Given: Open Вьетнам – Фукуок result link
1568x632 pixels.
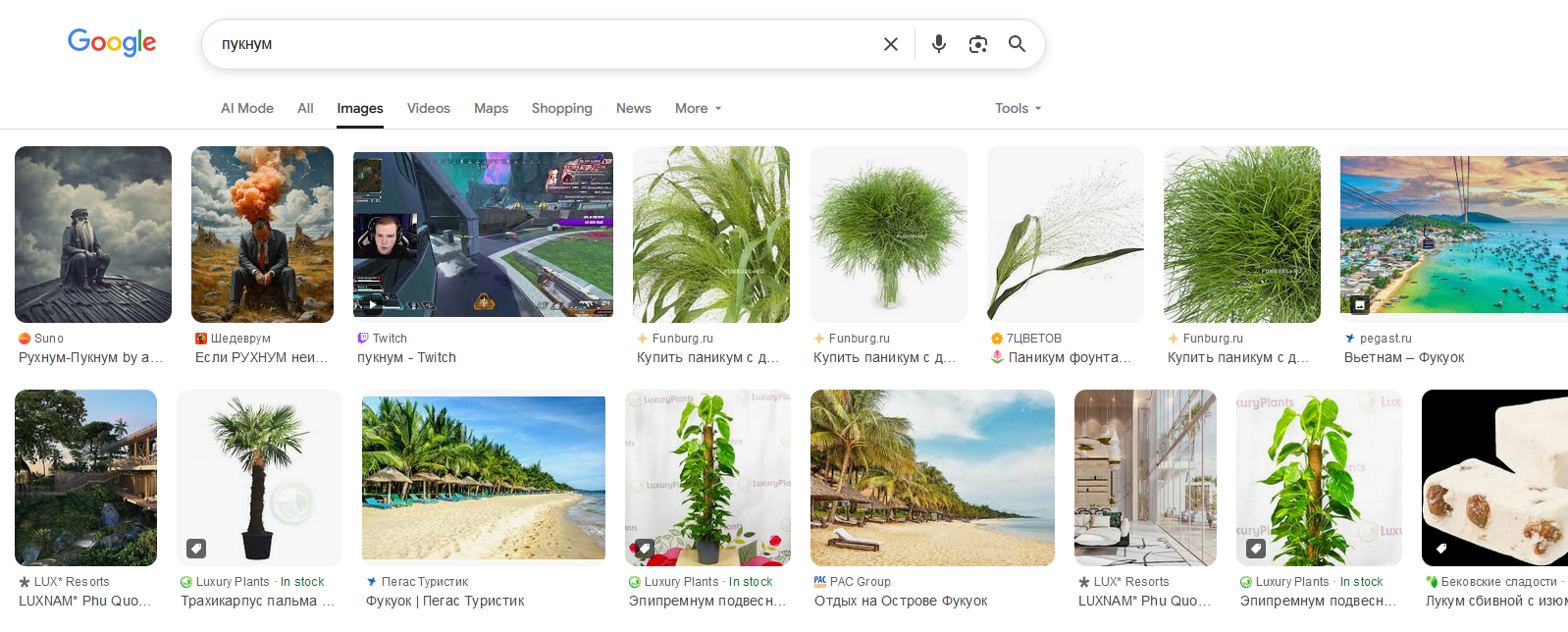Looking at the screenshot, I should click(1404, 358).
